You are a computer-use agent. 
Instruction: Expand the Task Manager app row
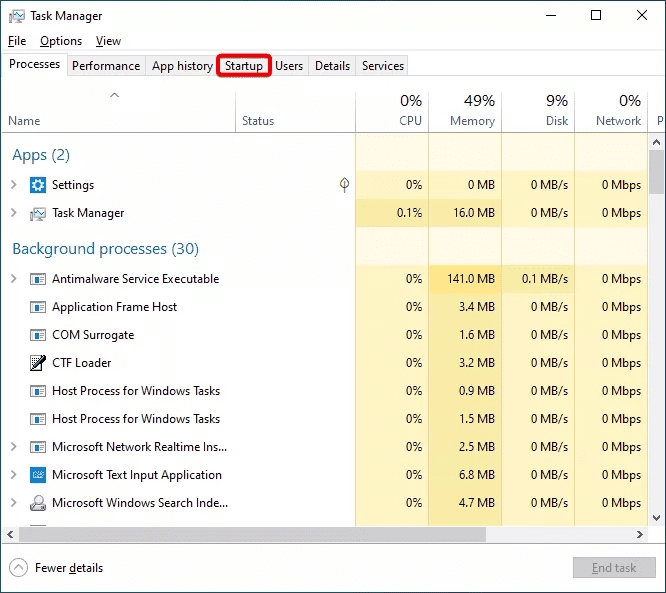pyautogui.click(x=14, y=213)
